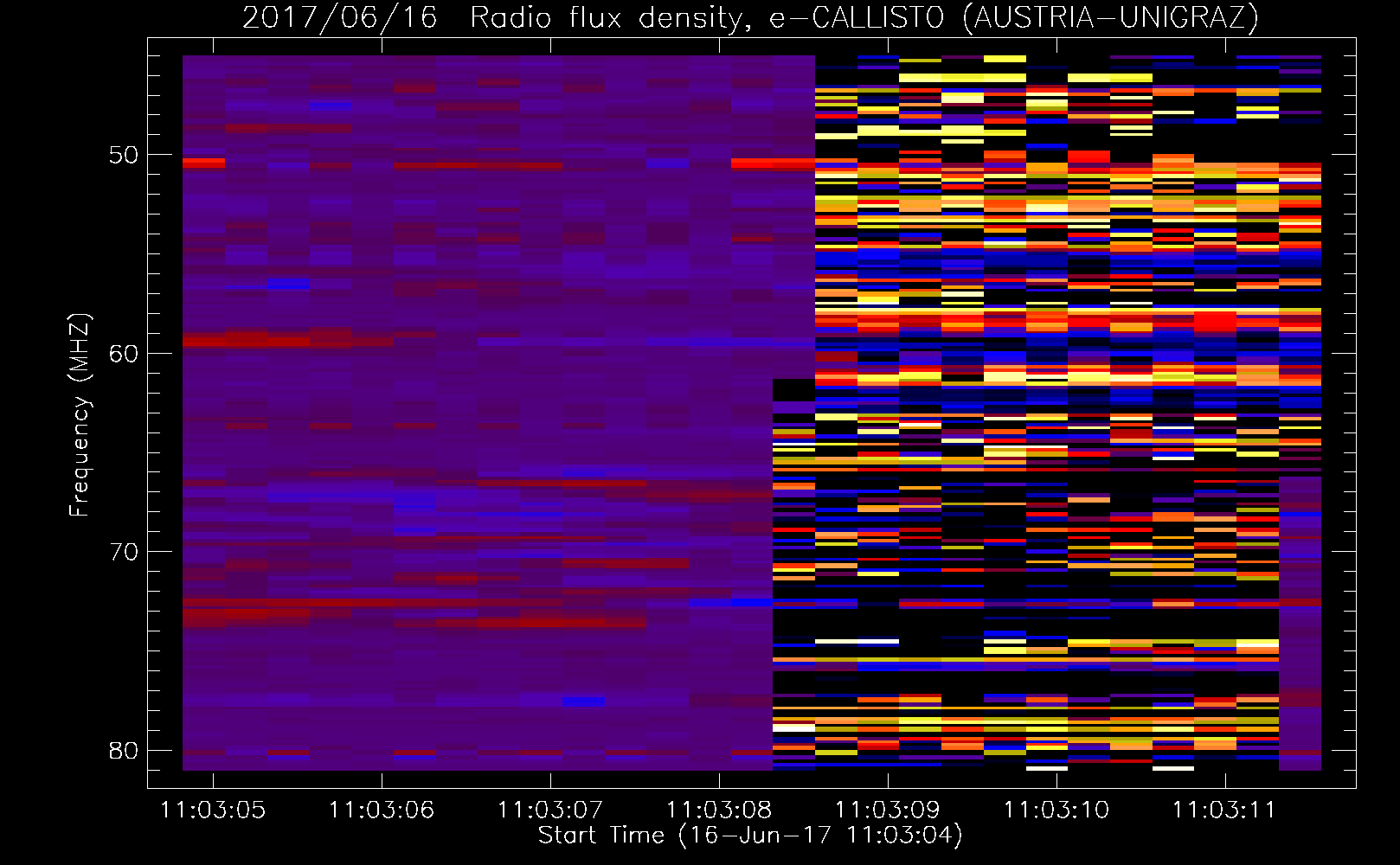
Task: Click the '50' frequency tick label
Action: coord(124,155)
